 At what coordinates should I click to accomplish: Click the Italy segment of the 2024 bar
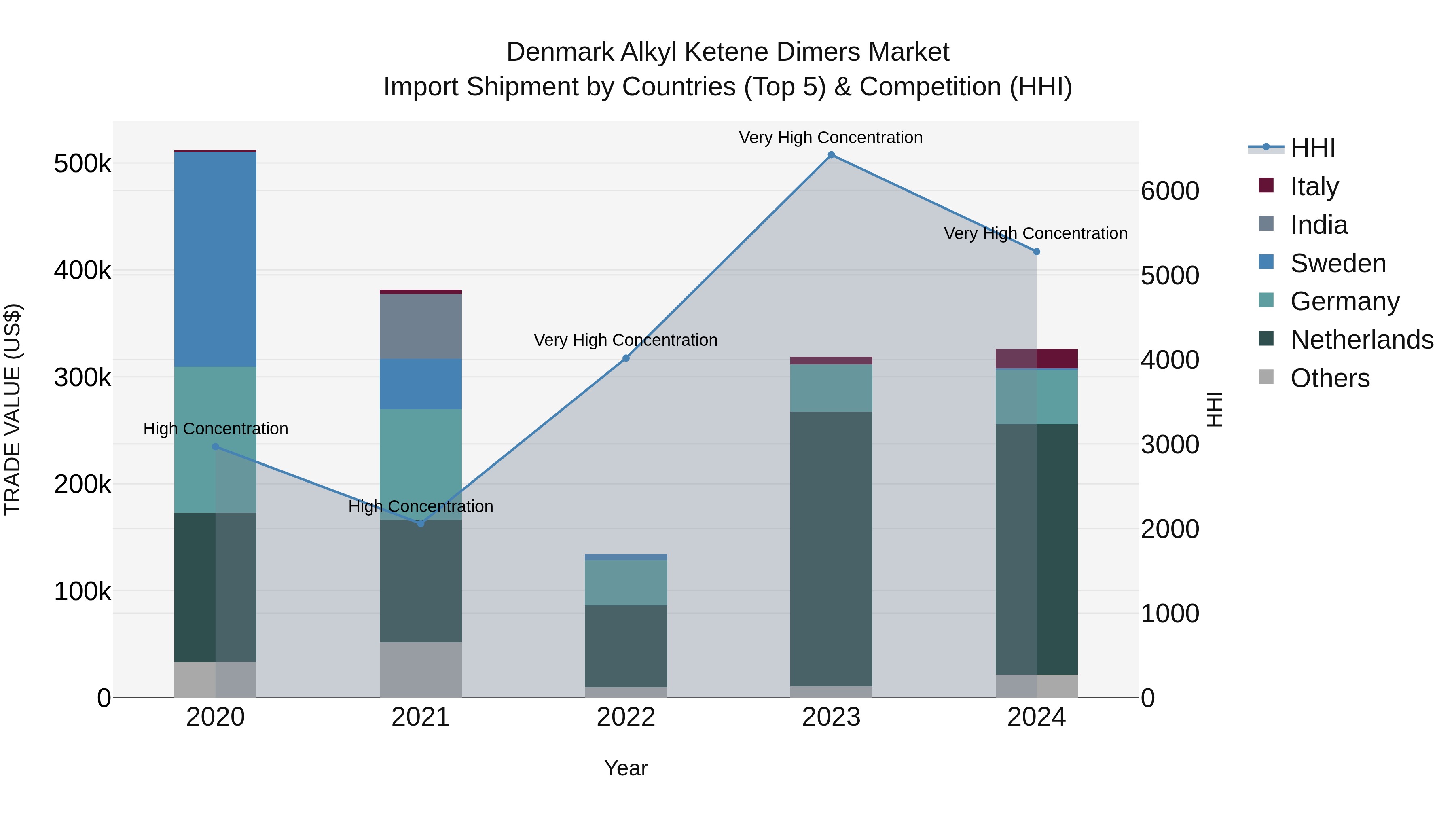pyautogui.click(x=1037, y=359)
